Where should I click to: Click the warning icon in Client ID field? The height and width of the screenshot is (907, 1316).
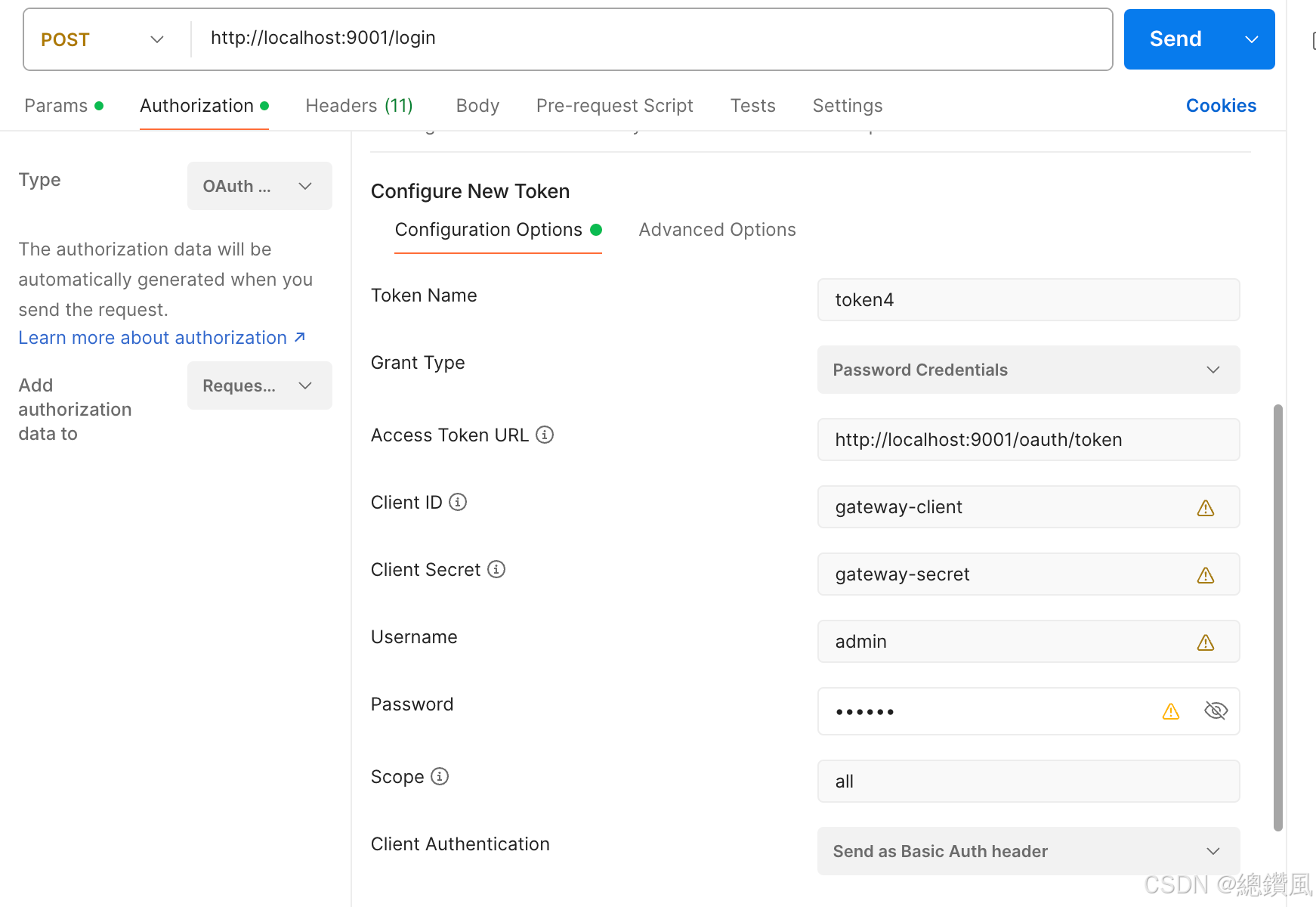[x=1206, y=508]
